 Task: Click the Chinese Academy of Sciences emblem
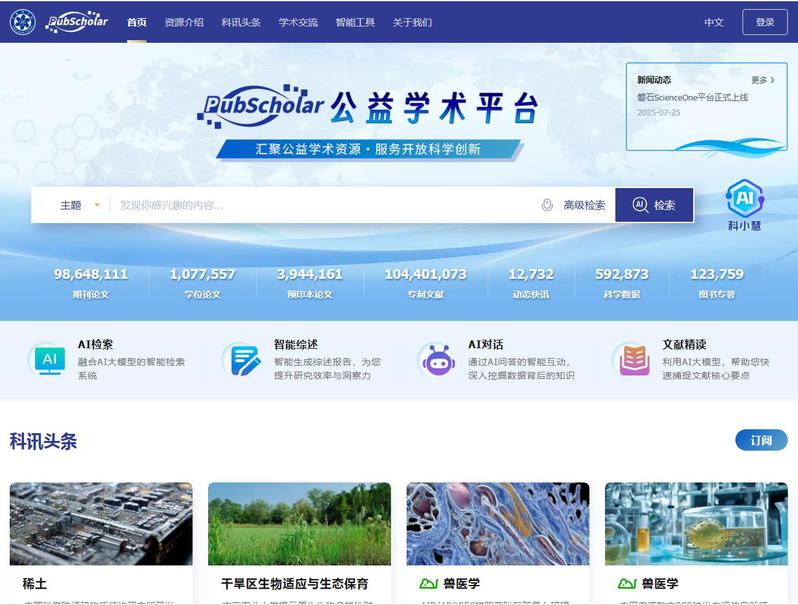point(22,22)
